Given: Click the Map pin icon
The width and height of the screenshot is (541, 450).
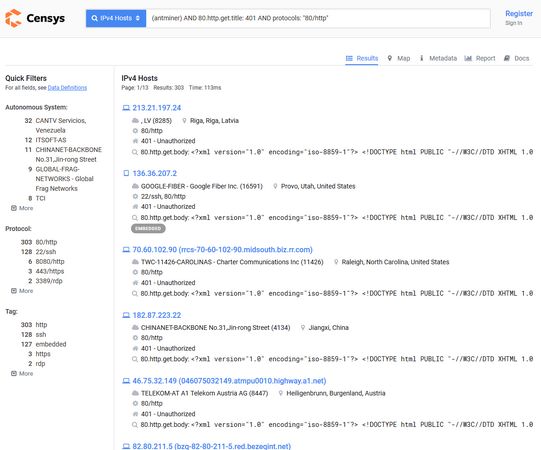Looking at the screenshot, I should [390, 58].
